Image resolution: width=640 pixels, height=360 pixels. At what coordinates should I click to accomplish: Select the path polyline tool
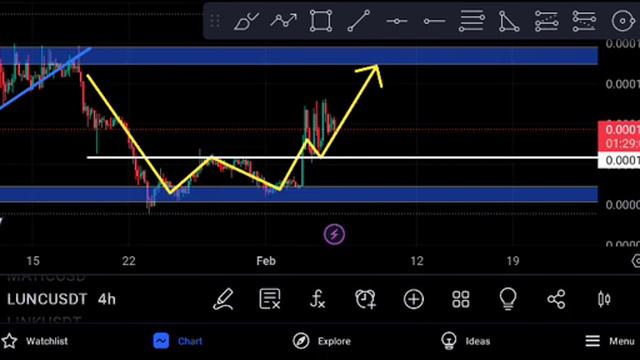coord(283,20)
